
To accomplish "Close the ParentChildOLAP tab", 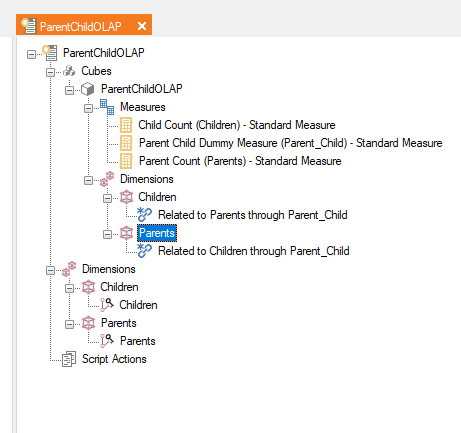I will (142, 26).
